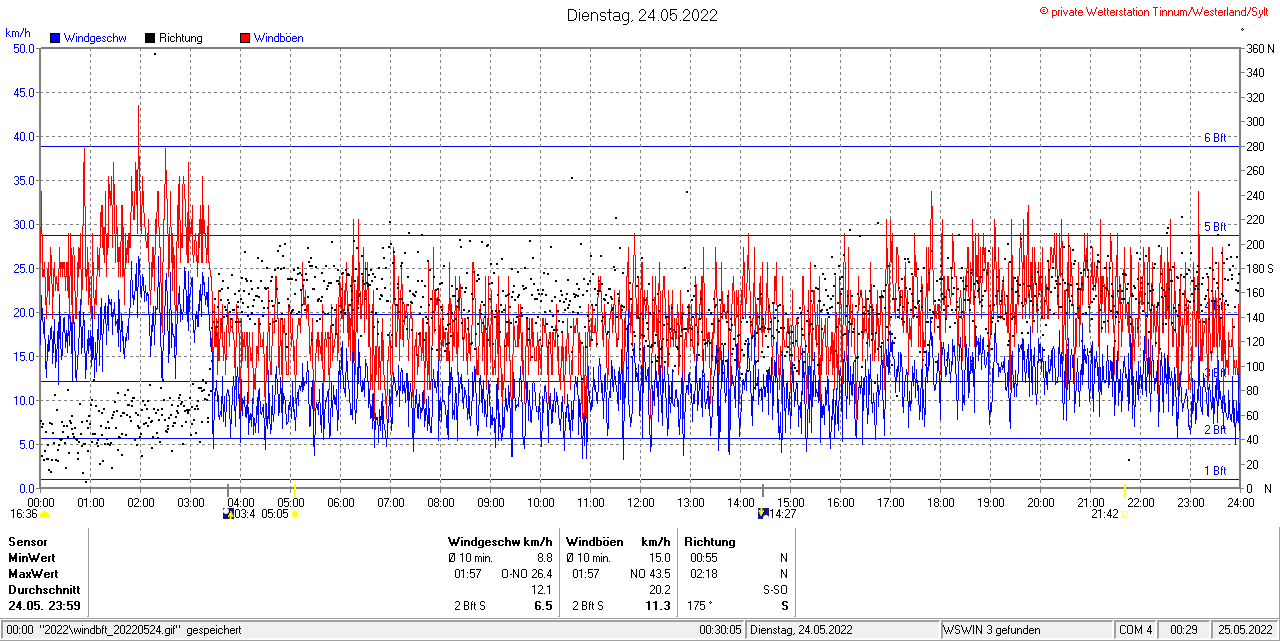Click the Durchschnitt row label
Screen dimensions: 1280x641
[x=43, y=590]
